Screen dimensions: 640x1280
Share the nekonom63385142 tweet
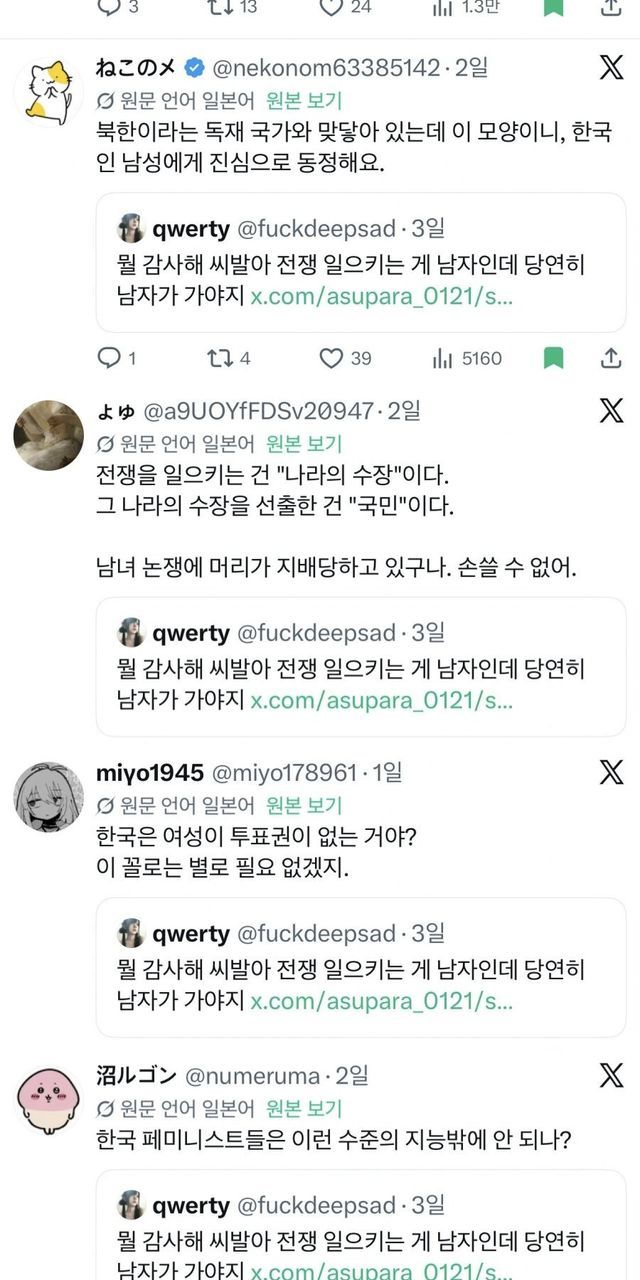610,358
